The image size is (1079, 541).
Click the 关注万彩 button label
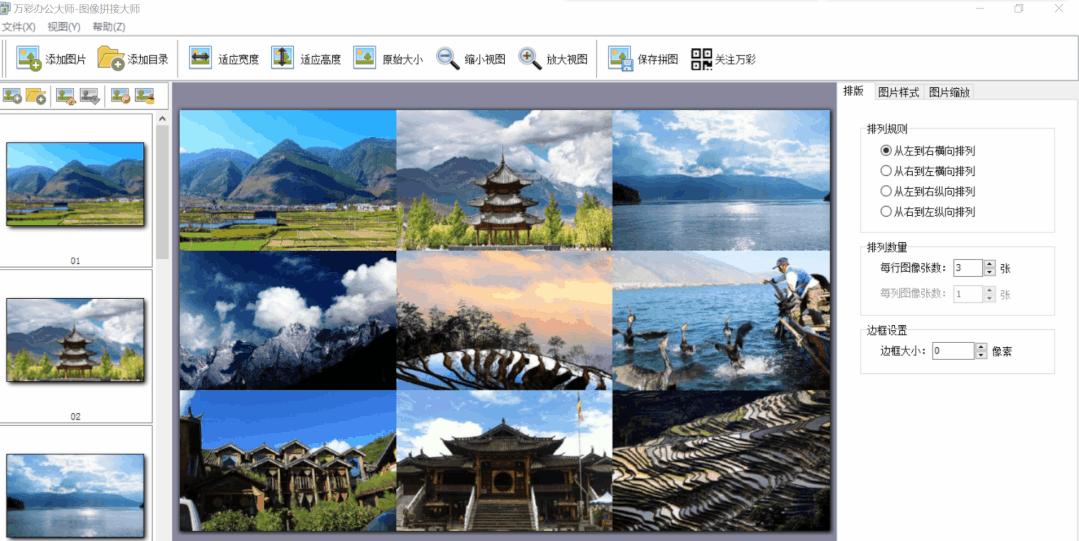click(736, 59)
